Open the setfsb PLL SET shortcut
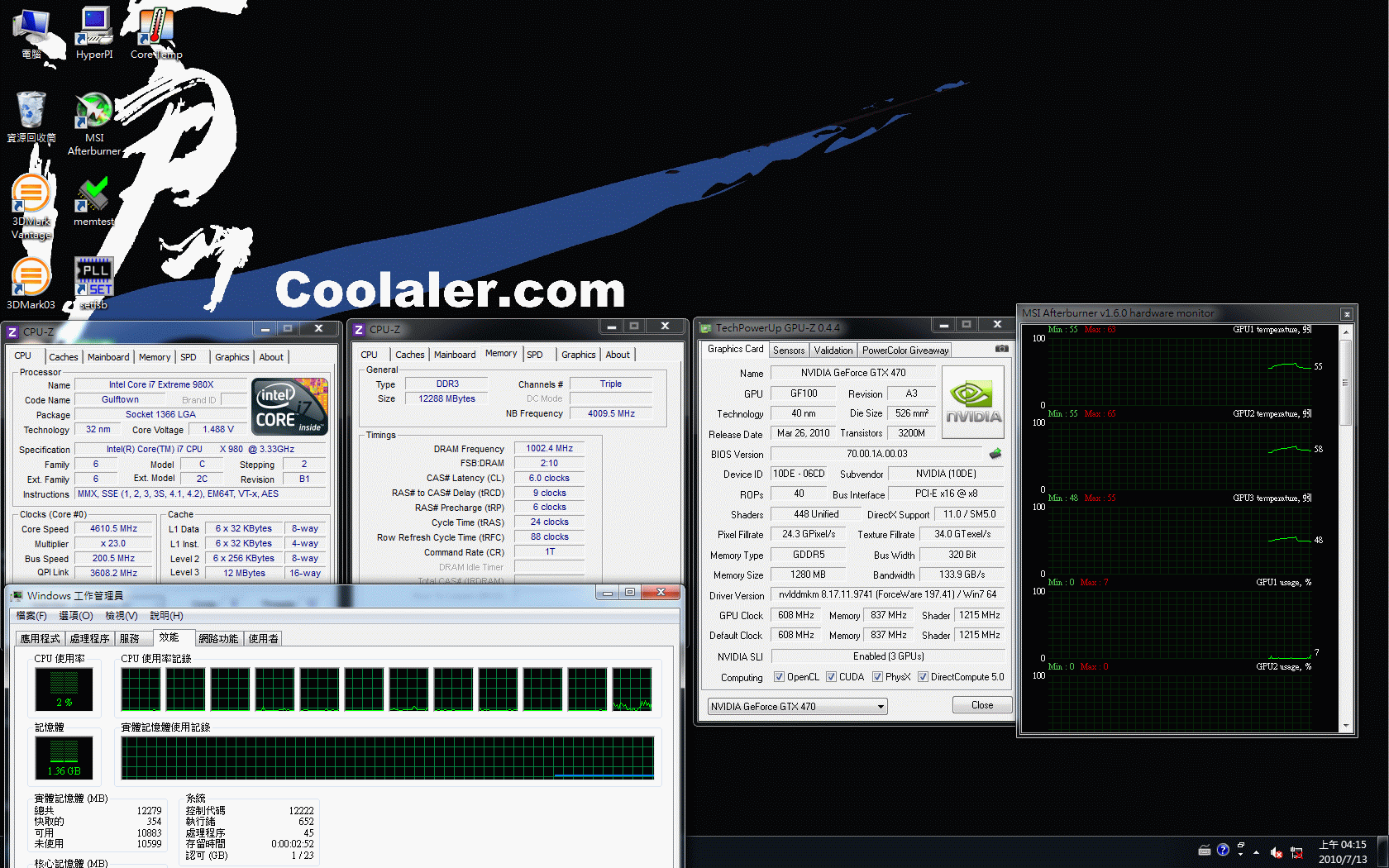 tap(93, 283)
